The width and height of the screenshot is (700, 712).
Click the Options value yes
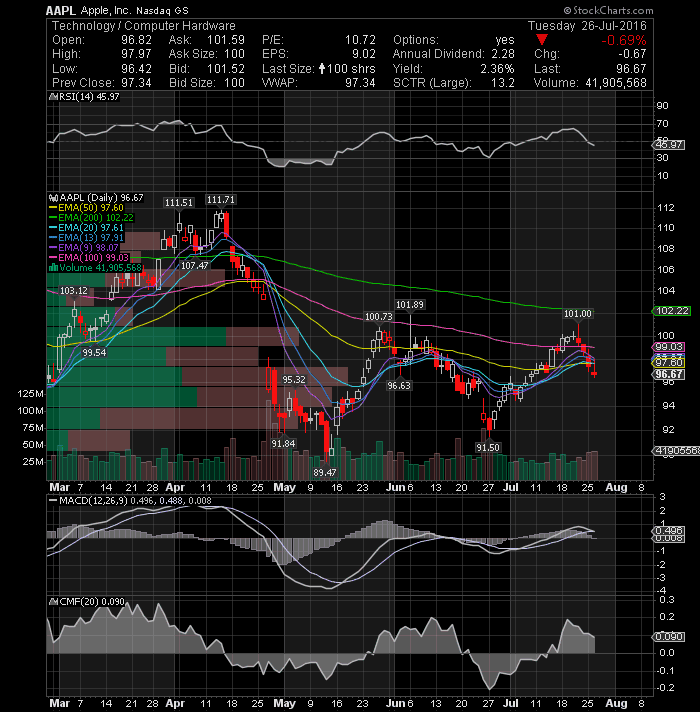(505, 40)
